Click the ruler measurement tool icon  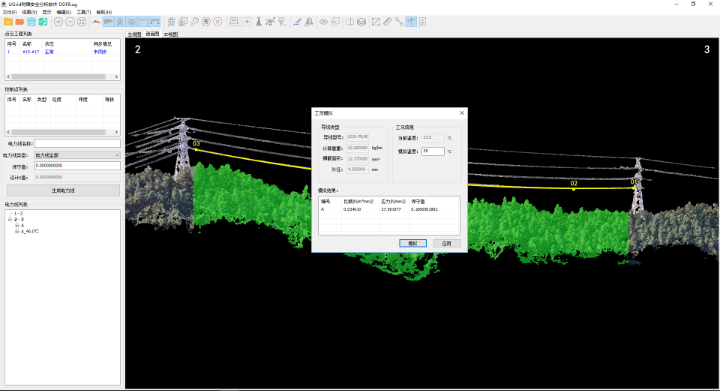(388, 22)
